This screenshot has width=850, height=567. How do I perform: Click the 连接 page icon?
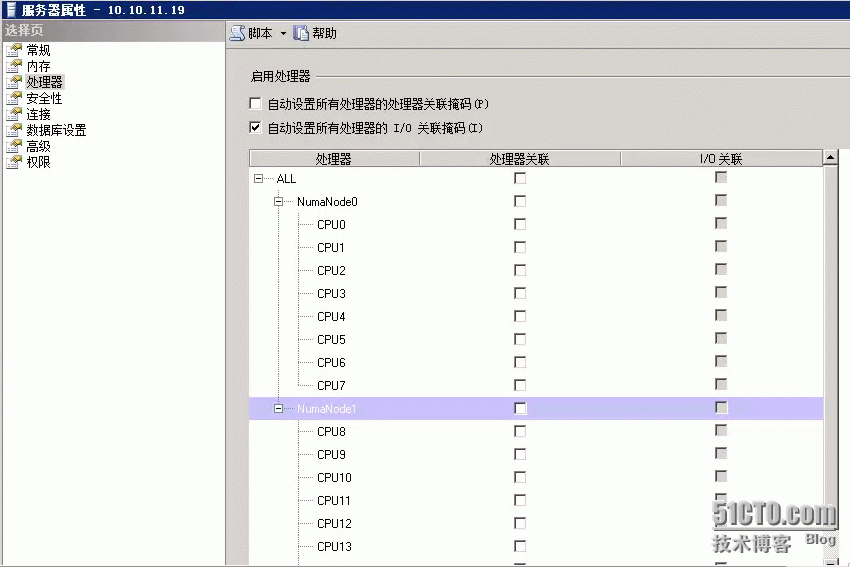pyautogui.click(x=14, y=114)
